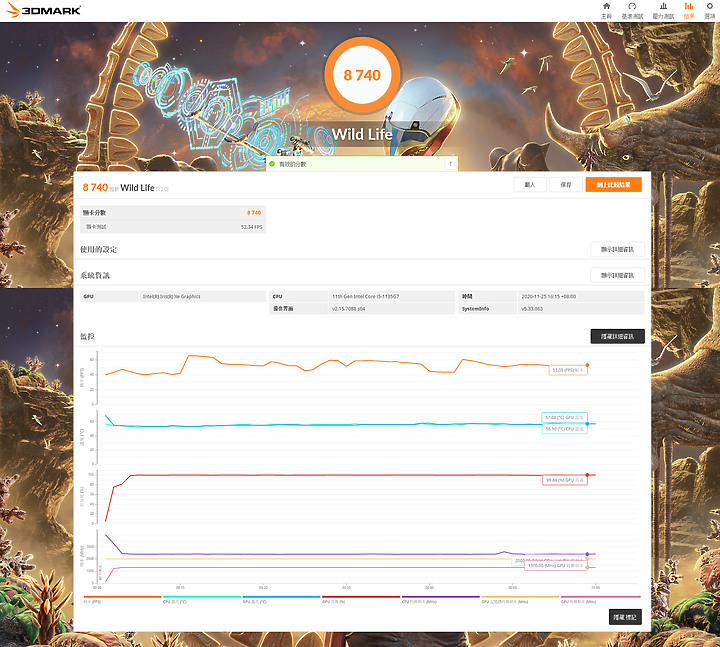Toggle the pink GPU core clock legend

point(600,600)
